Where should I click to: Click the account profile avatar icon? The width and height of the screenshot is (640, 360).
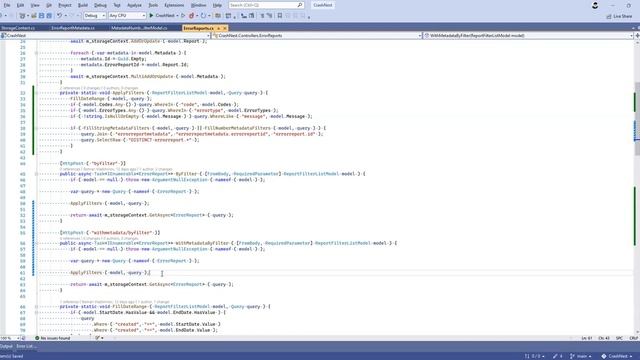(x=595, y=5)
